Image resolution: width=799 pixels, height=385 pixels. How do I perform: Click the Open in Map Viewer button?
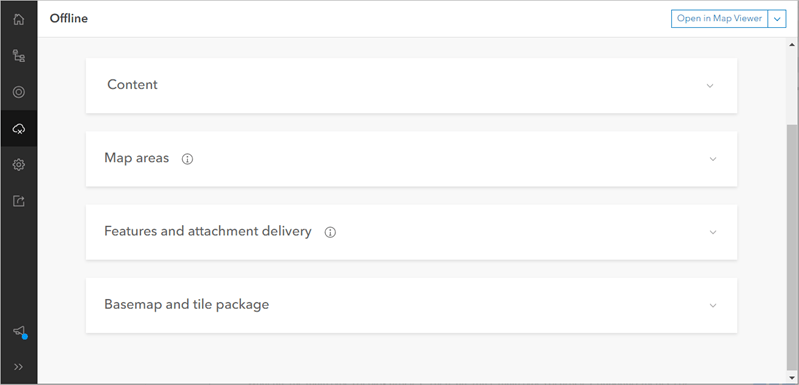(720, 18)
